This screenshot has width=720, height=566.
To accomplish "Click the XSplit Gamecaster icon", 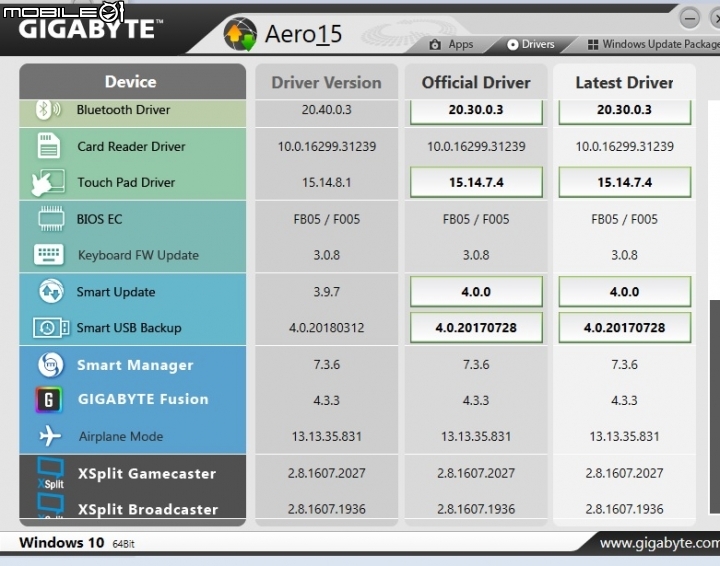I will click(51, 474).
